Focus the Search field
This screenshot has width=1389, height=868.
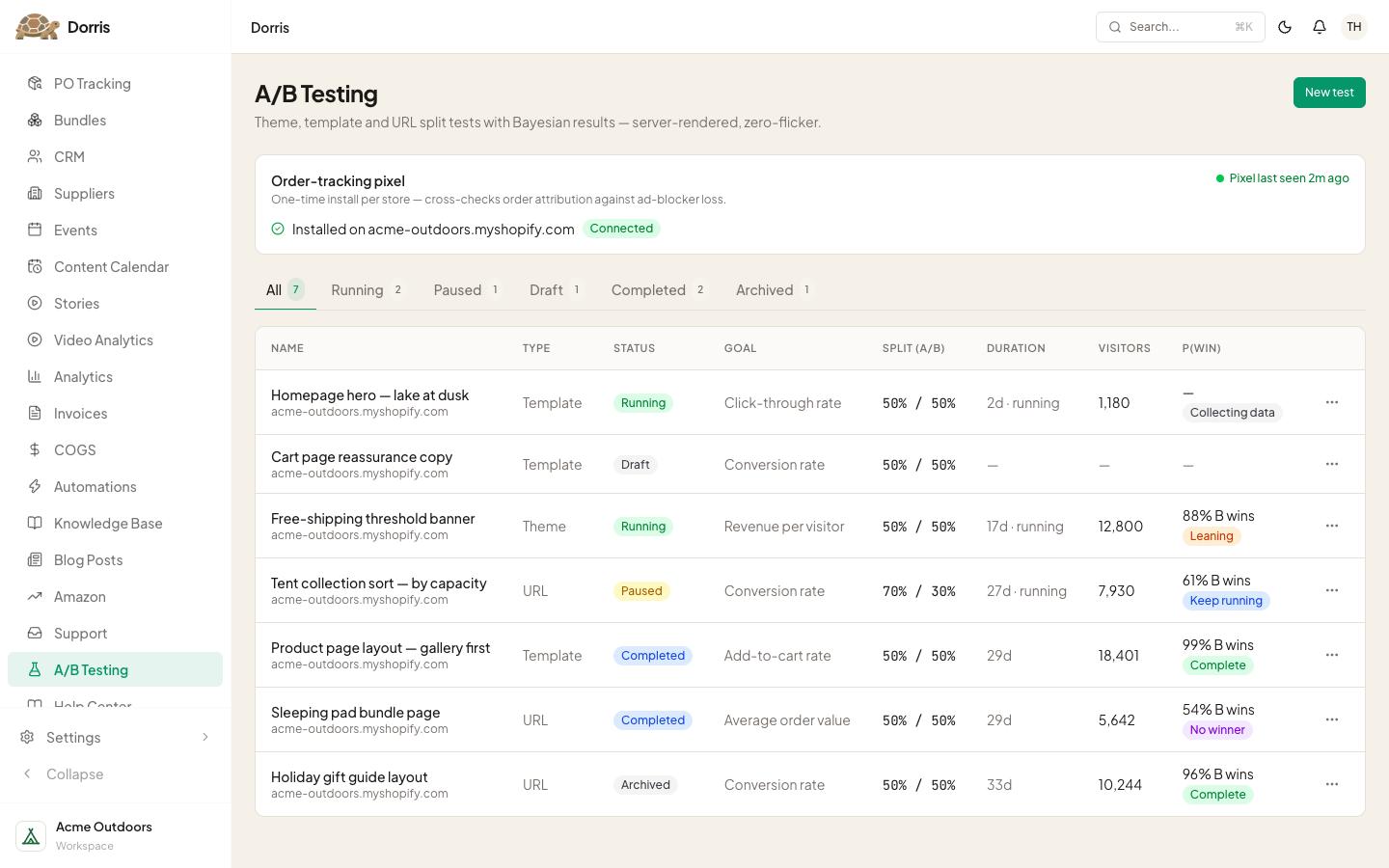tap(1181, 27)
